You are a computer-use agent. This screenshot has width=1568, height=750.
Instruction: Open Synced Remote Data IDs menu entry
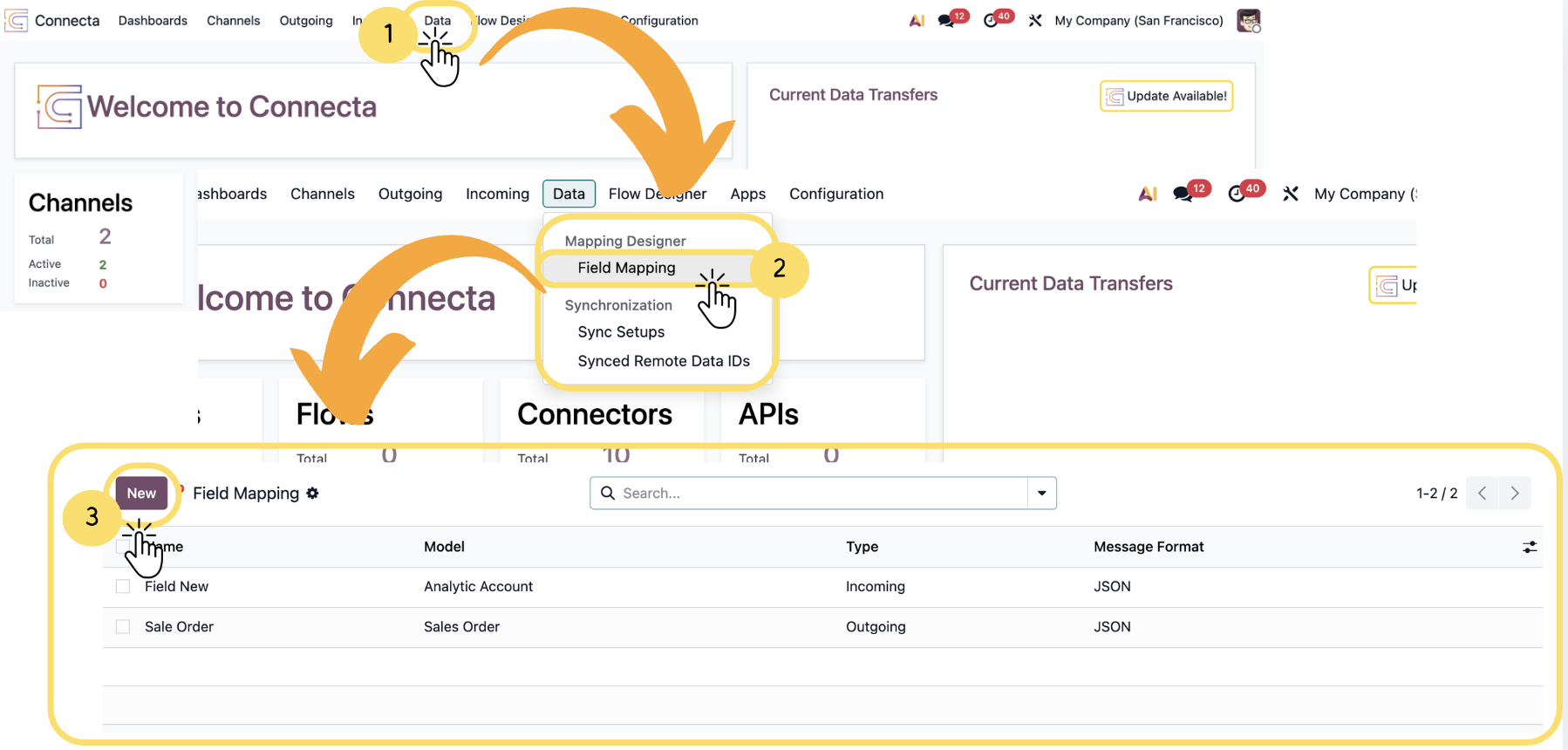click(x=663, y=361)
